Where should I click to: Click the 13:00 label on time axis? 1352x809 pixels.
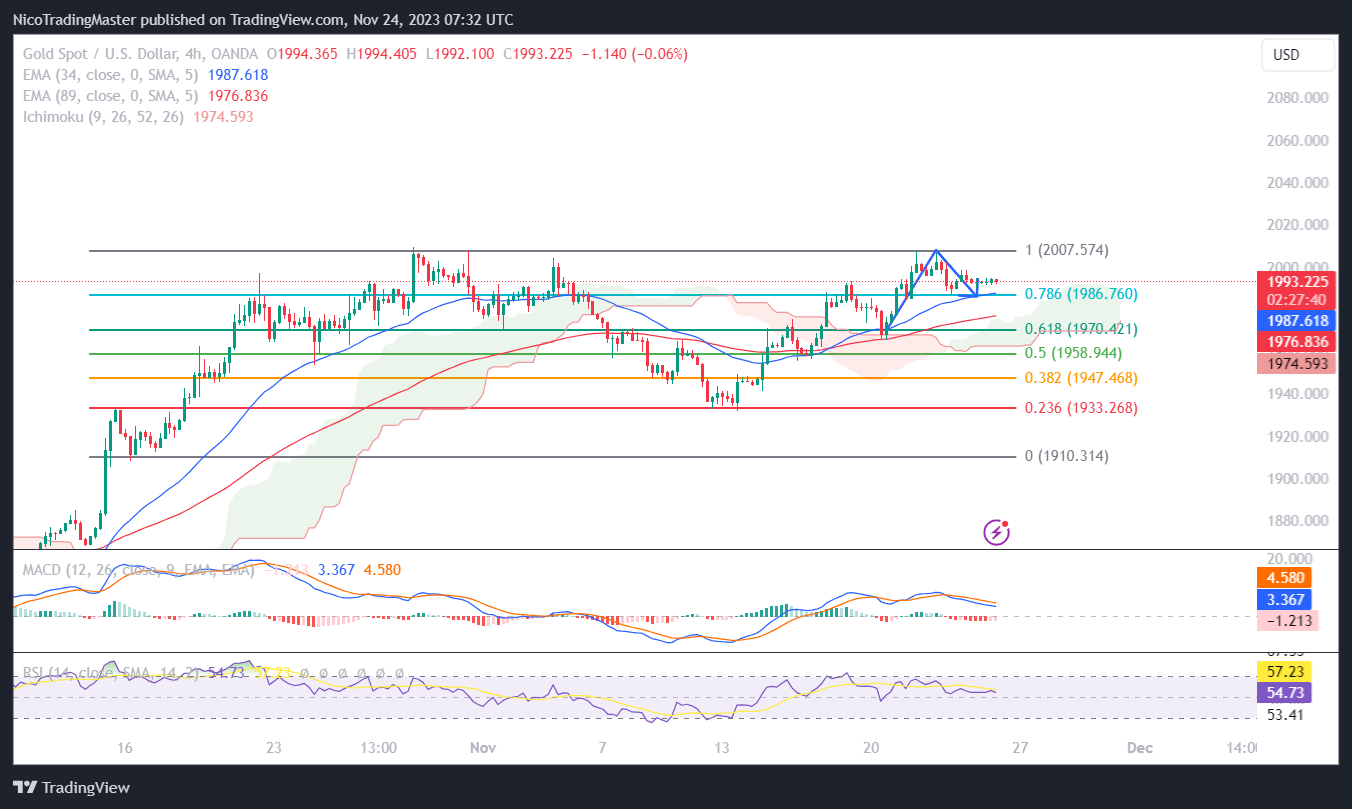(379, 748)
